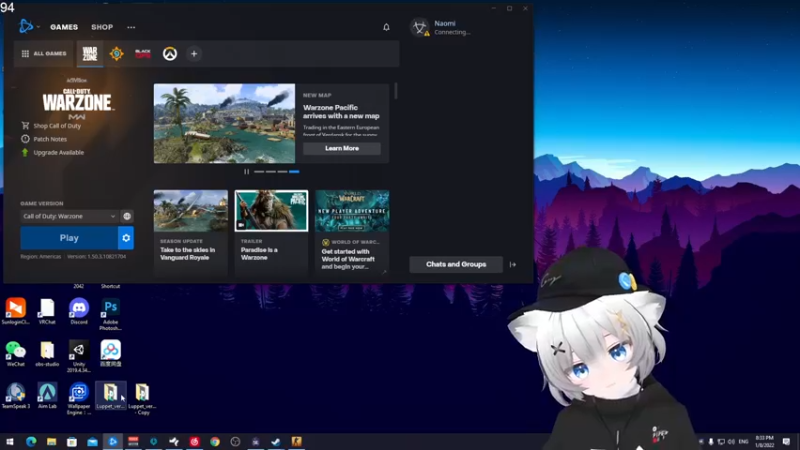Open Naomi's profile avatar
Image resolution: width=800 pixels, height=450 pixels.
[x=419, y=27]
